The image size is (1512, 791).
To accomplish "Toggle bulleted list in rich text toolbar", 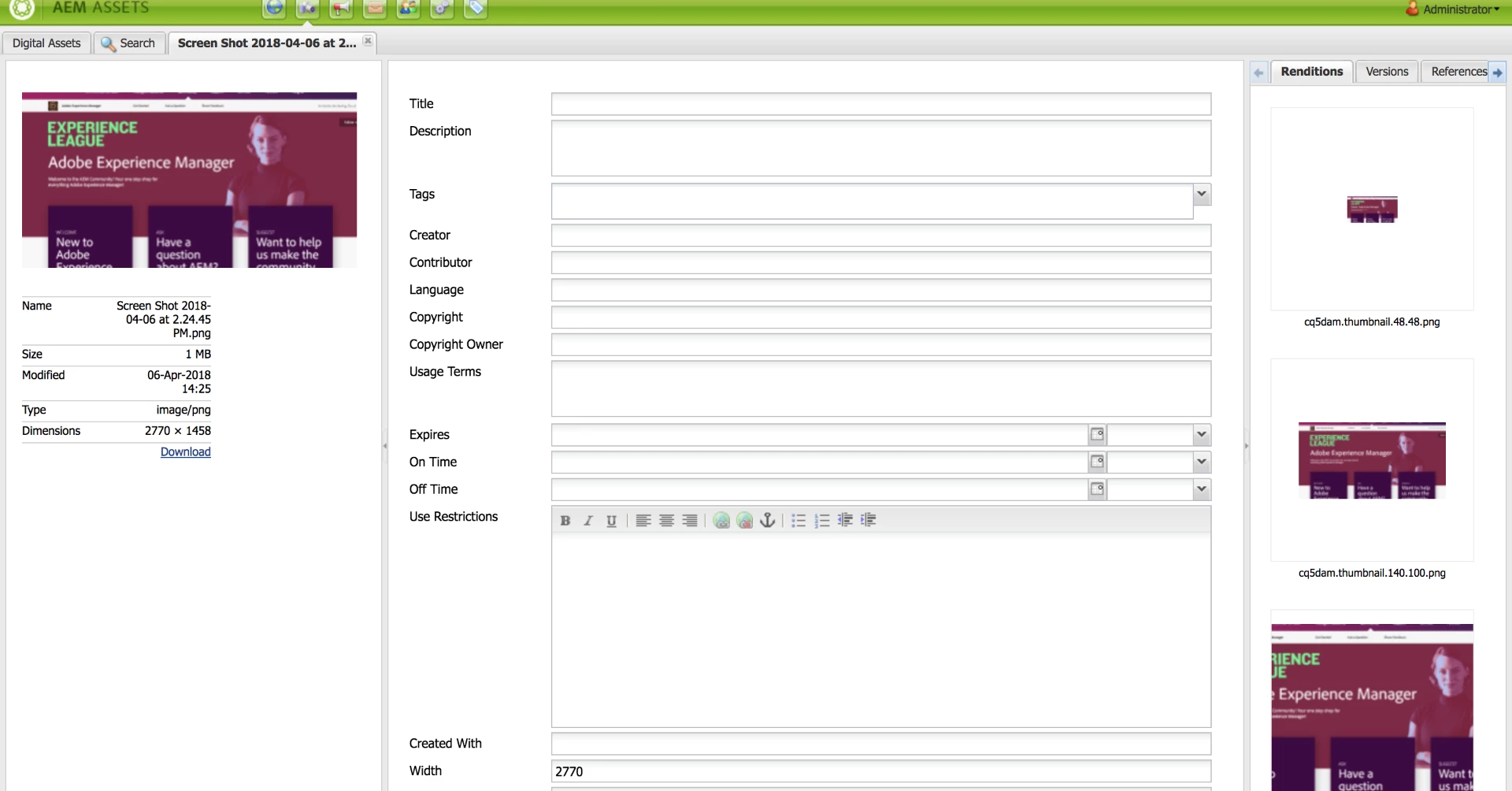I will point(799,521).
